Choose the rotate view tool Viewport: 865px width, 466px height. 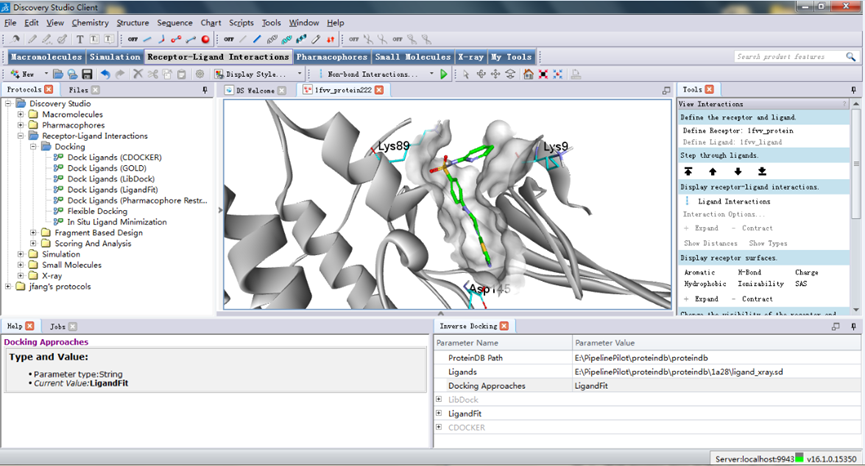[481, 74]
